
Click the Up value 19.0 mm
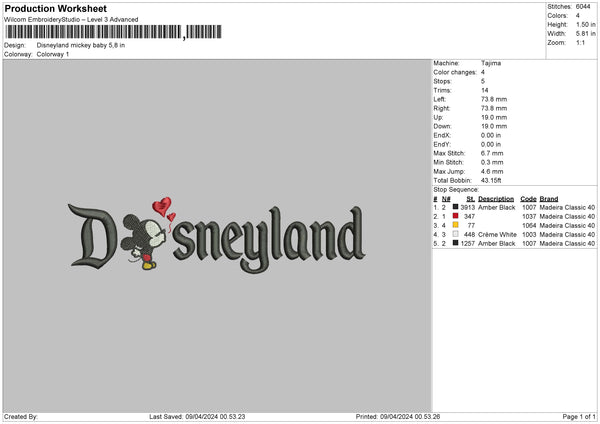[494, 117]
